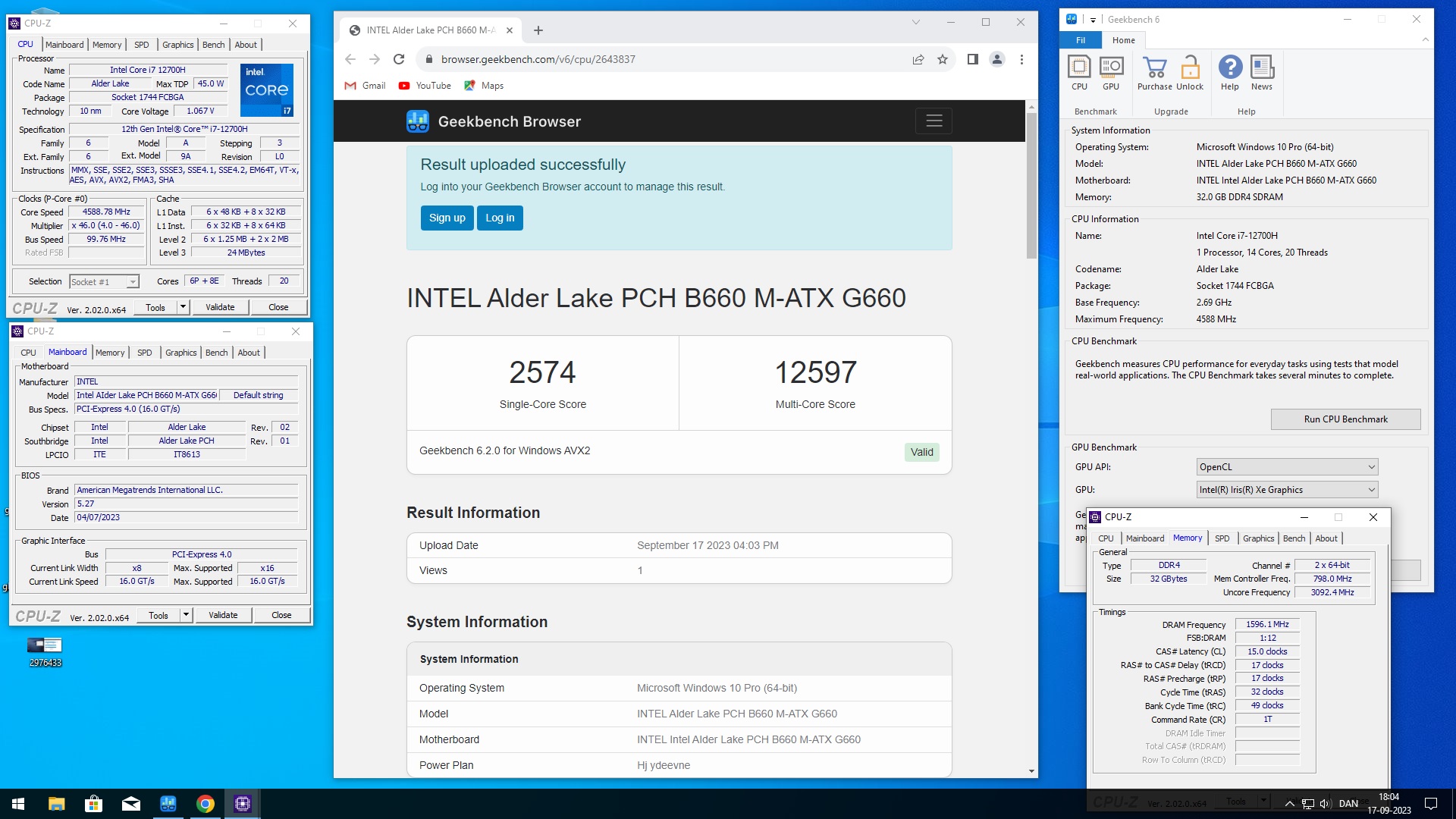Collapse the Geekbench ribbon chevron
This screenshot has height=819, width=1456.
click(x=1425, y=40)
